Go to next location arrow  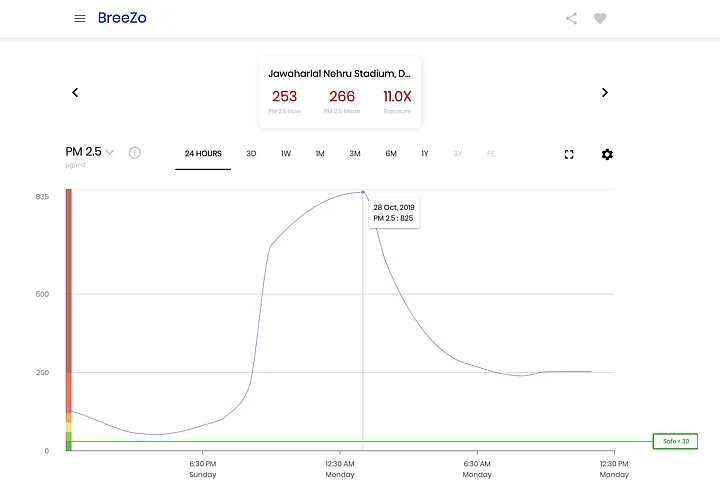tap(604, 93)
